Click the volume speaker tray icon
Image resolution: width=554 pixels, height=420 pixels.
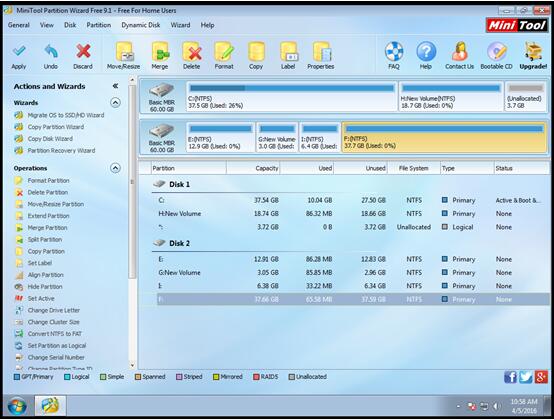tap(496, 407)
